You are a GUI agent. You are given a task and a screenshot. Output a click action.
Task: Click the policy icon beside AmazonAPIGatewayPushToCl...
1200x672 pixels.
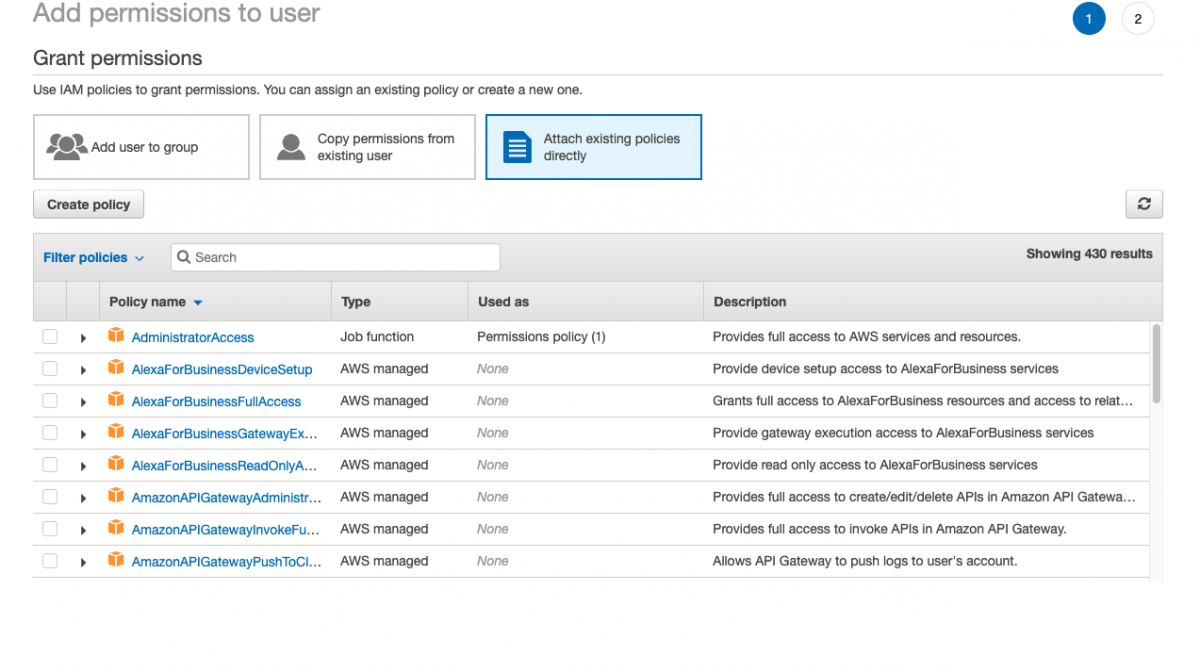click(117, 561)
